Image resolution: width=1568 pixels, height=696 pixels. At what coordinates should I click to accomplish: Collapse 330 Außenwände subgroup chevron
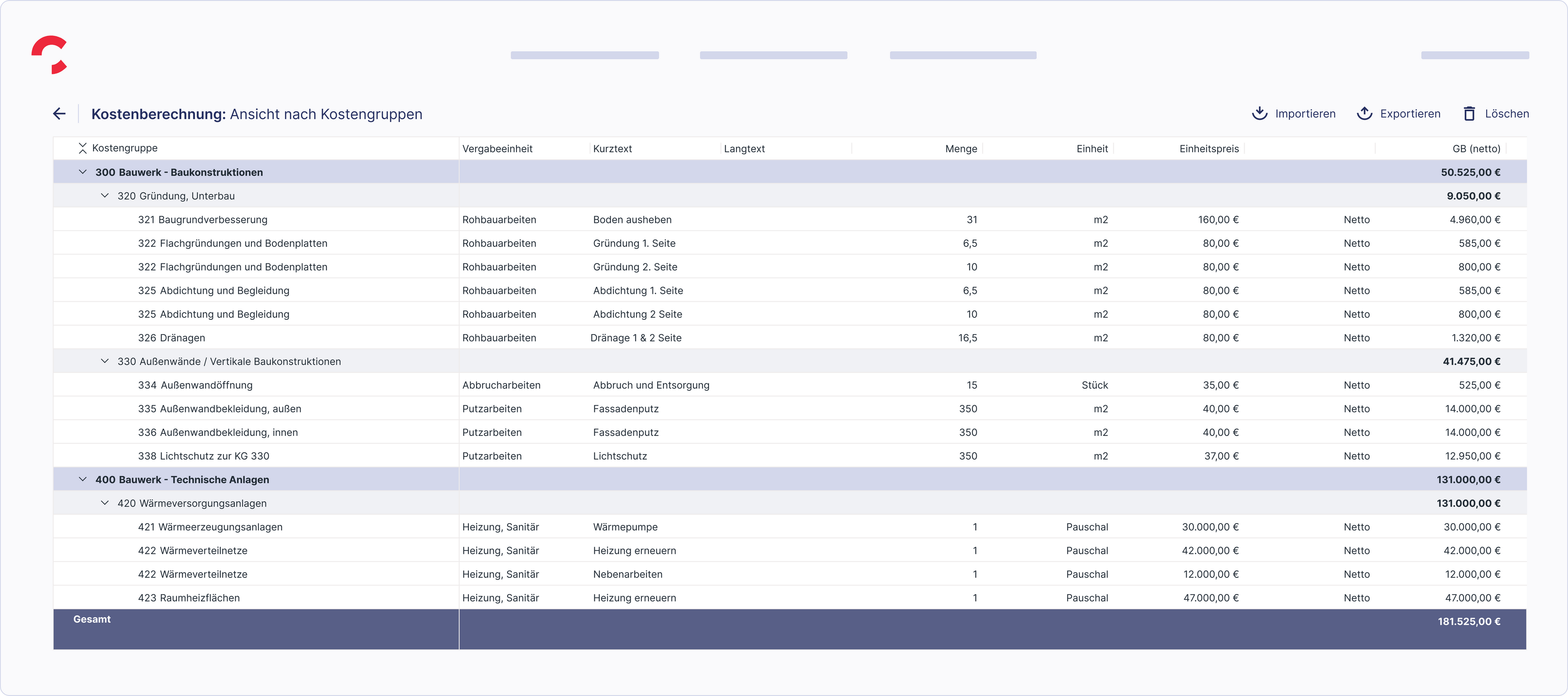click(105, 361)
